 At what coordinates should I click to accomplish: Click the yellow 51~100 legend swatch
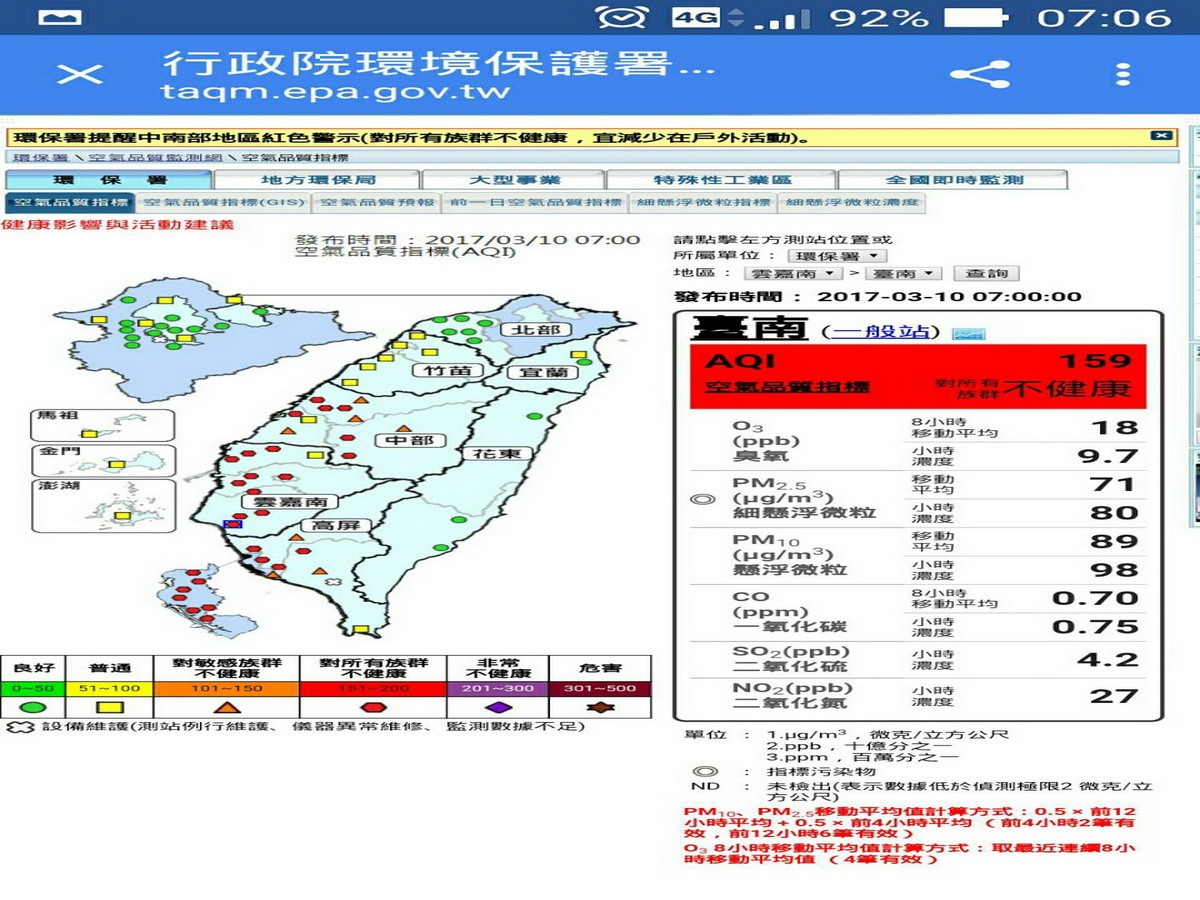click(x=109, y=689)
